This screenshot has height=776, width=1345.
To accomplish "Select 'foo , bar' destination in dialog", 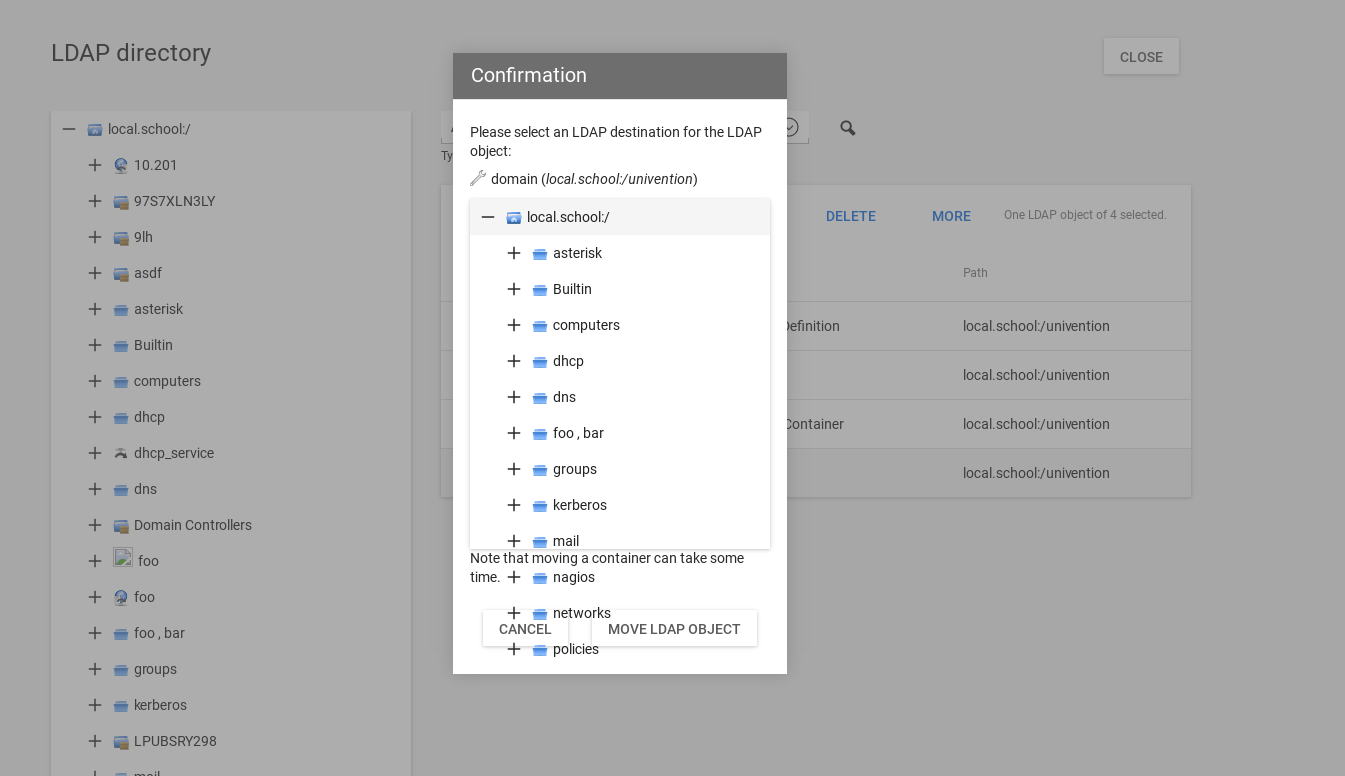I will pos(578,433).
